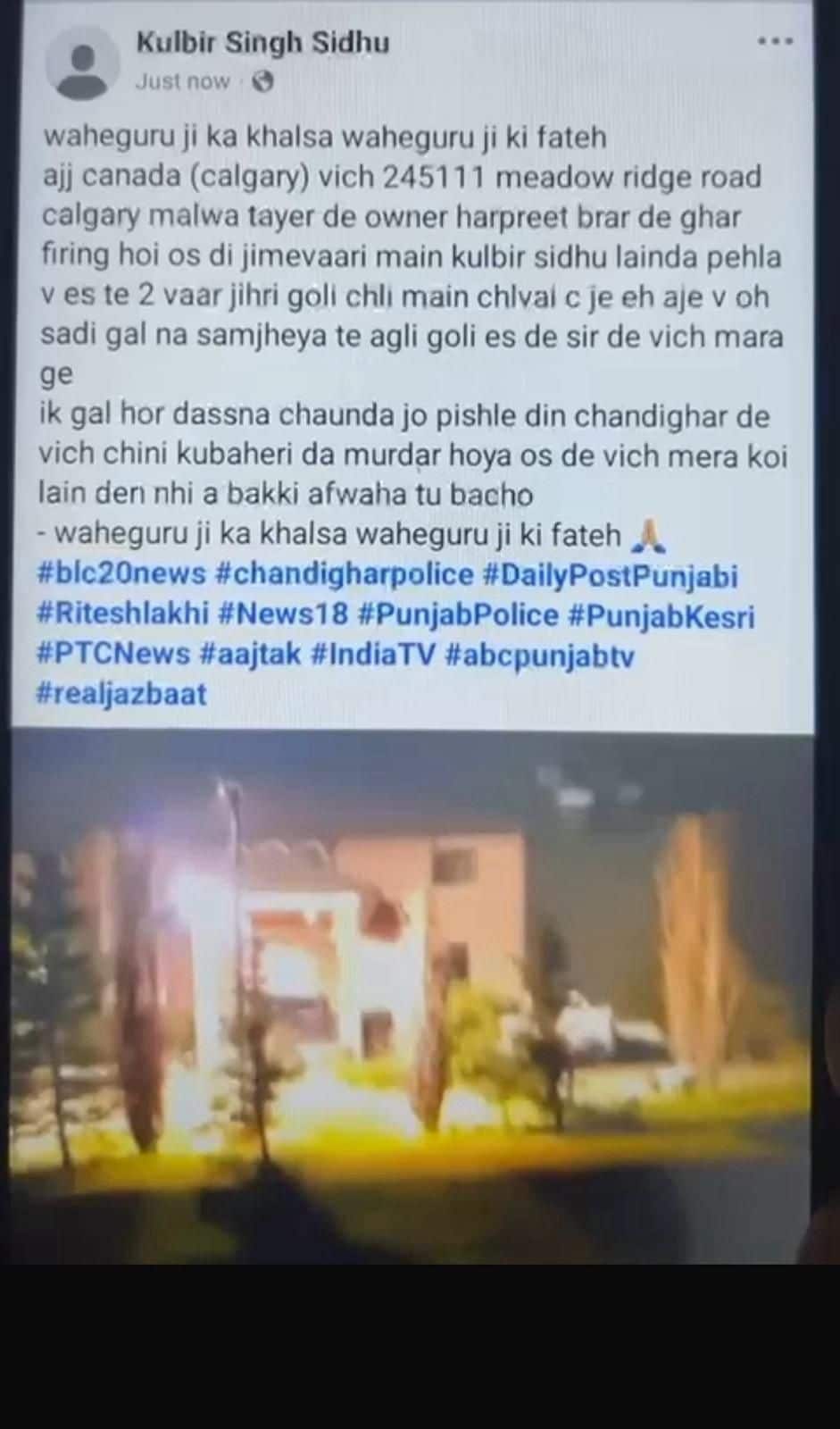840x1429 pixels.
Task: Open the #PTCNews hashtag
Action: tap(113, 655)
